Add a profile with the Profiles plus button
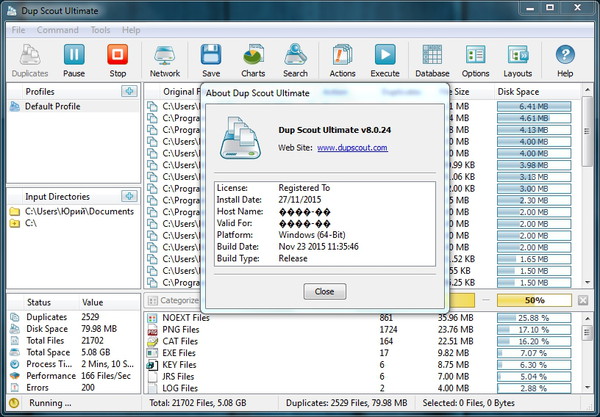Image resolution: width=600 pixels, height=417 pixels. 129,92
